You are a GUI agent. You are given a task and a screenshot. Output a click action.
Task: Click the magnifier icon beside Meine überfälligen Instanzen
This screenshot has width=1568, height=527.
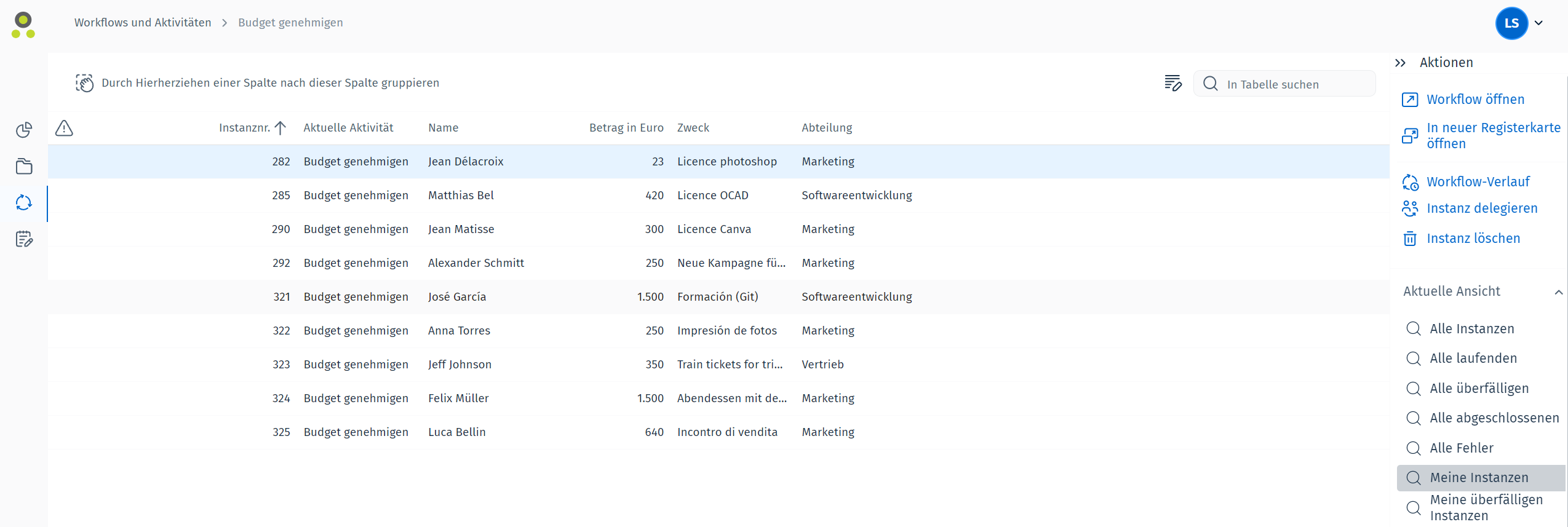point(1413,508)
